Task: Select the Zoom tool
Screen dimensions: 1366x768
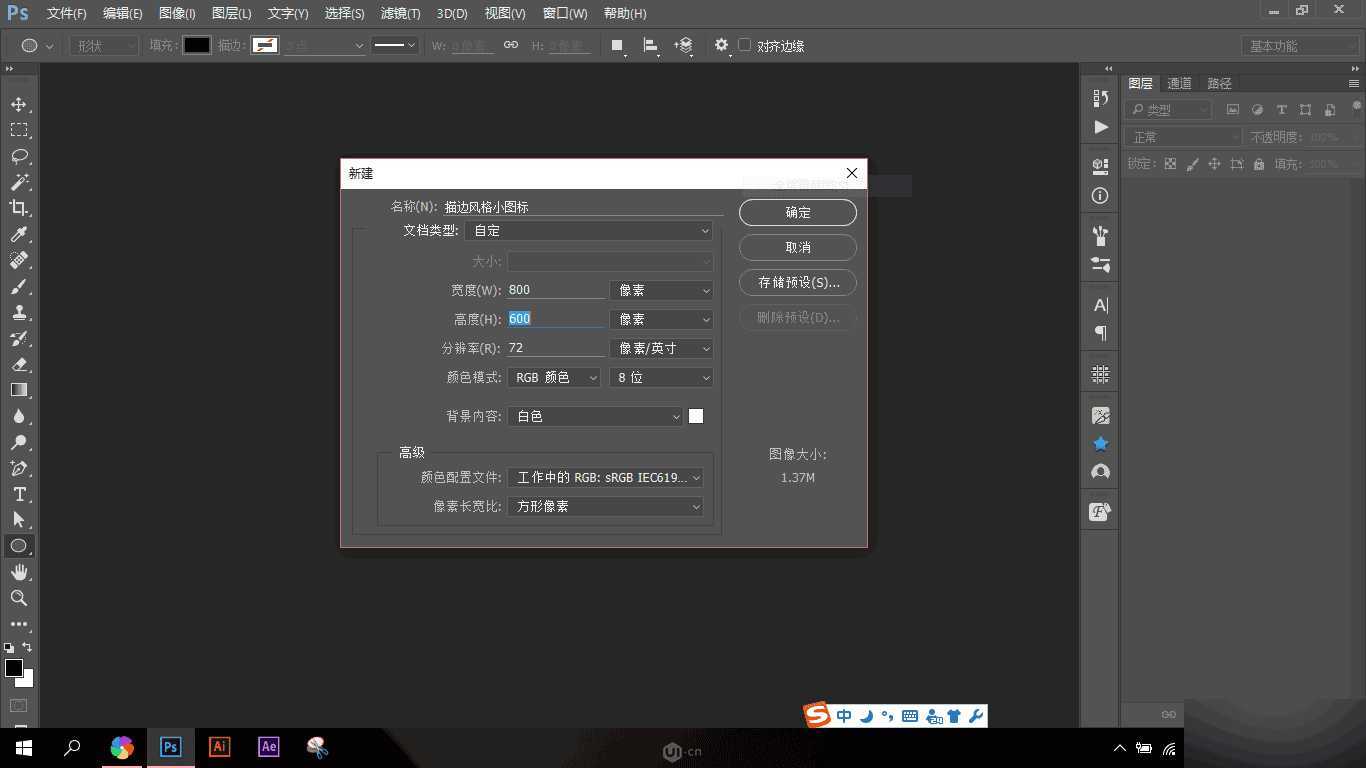Action: tap(20, 598)
